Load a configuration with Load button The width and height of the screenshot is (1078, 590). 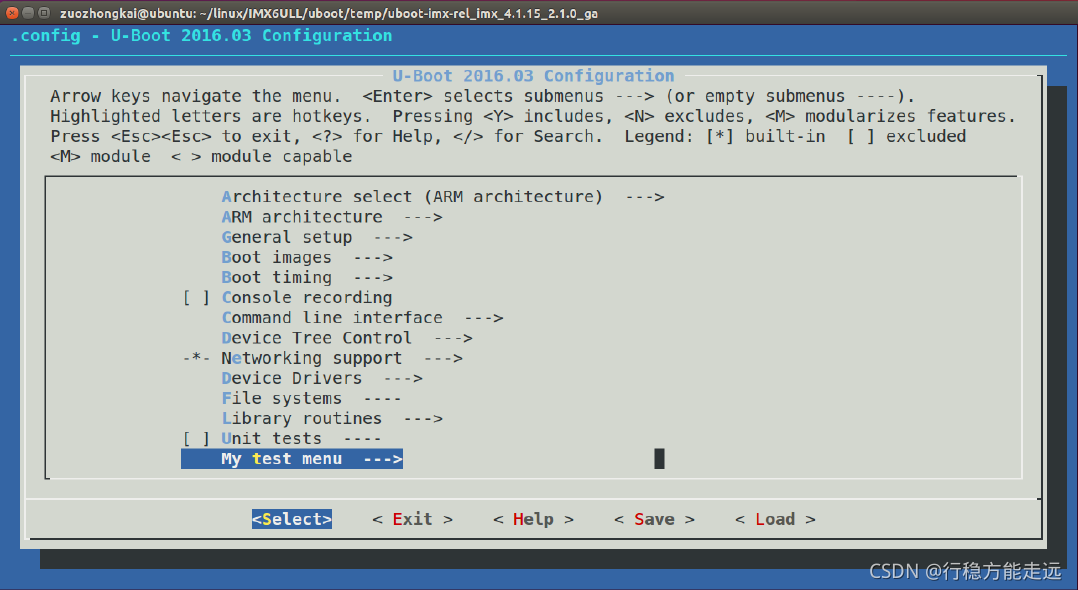pos(774,518)
